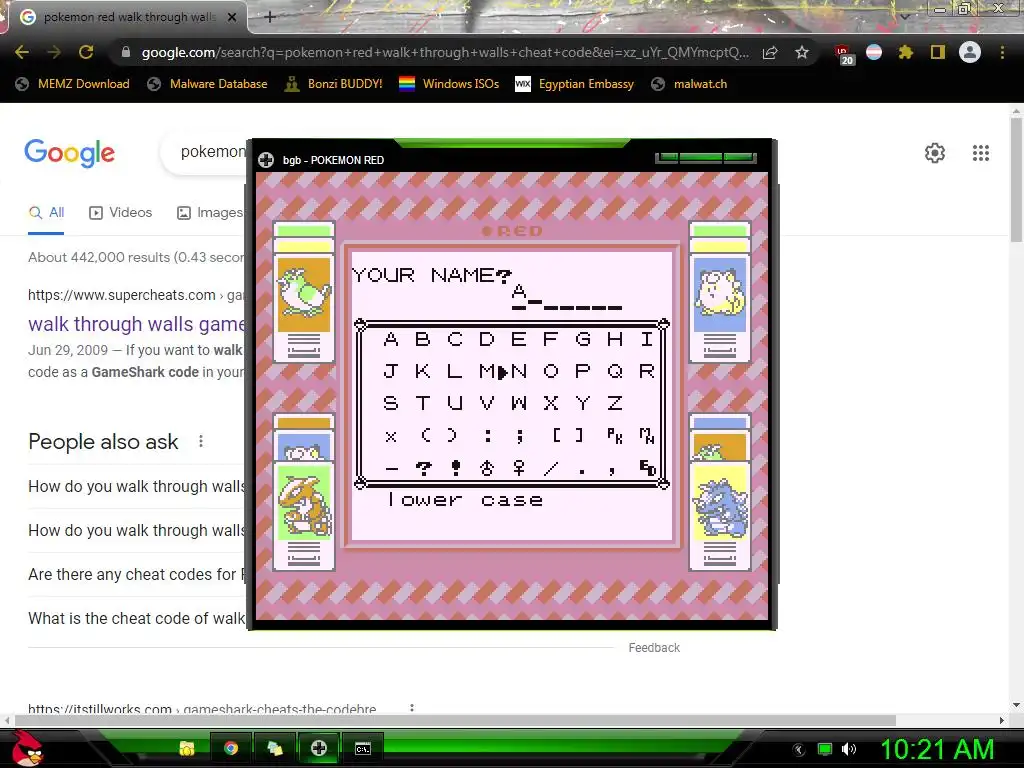
Task: Open the Extensions puzzle icon
Action: [906, 52]
